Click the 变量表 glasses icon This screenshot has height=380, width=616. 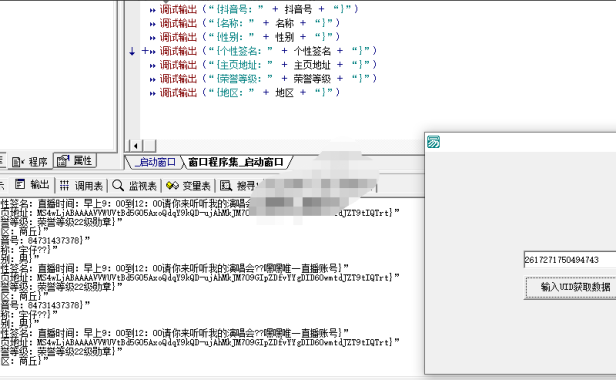click(x=172, y=185)
